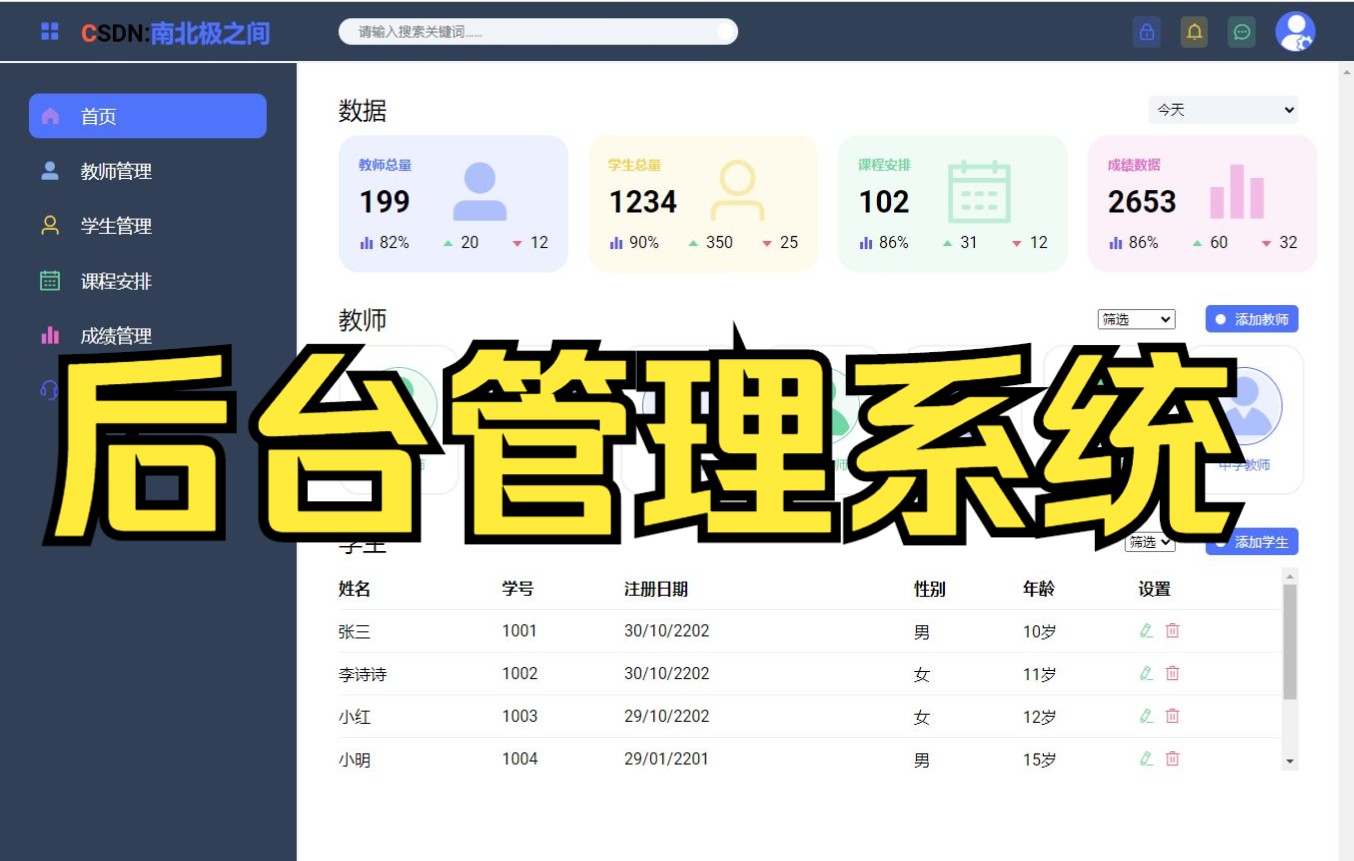This screenshot has height=861, width=1354.
Task: Click the 添加教师 button
Action: (1252, 319)
